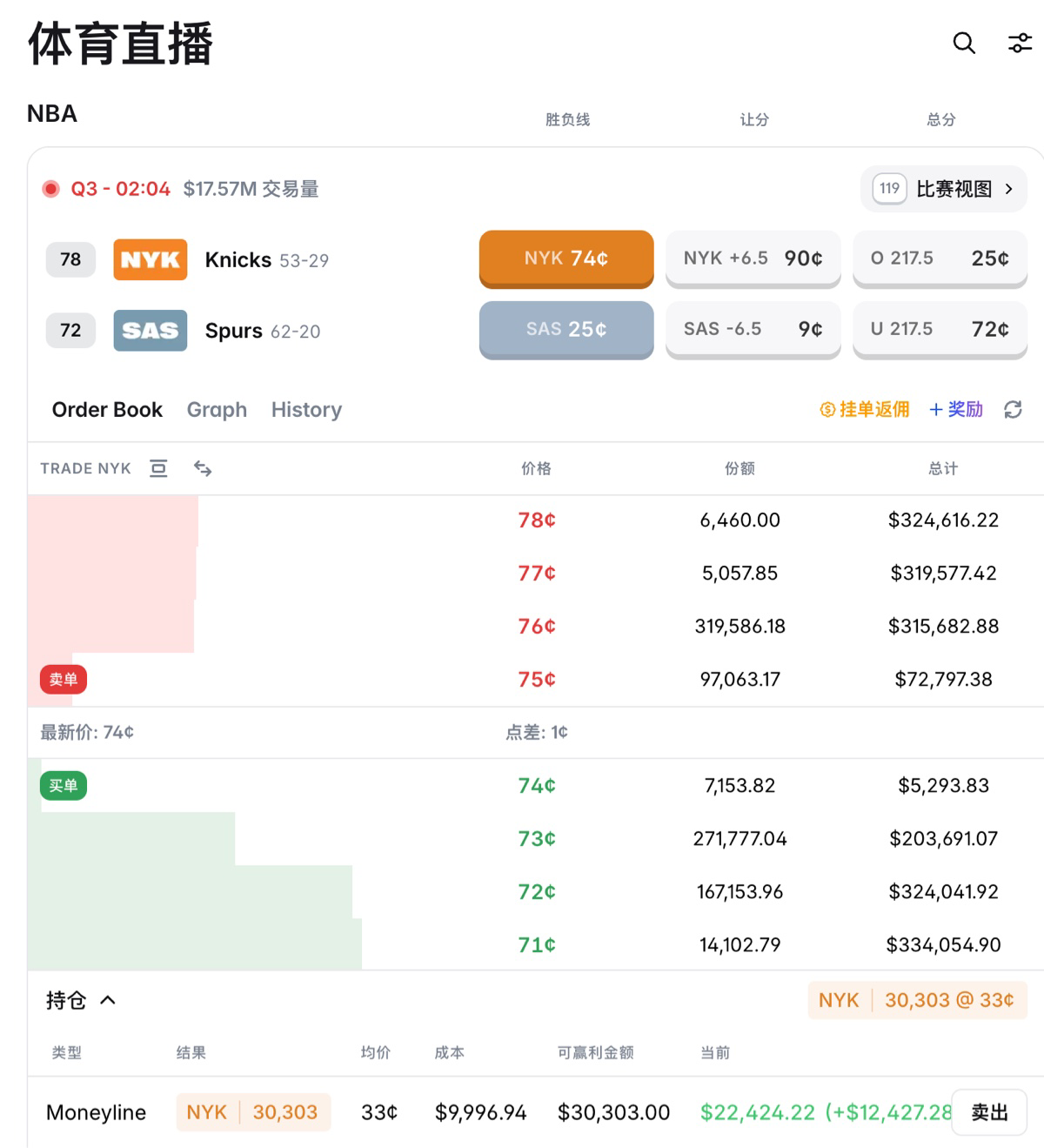Click the 74¢ bid price
1044x1148 pixels.
pos(537,785)
